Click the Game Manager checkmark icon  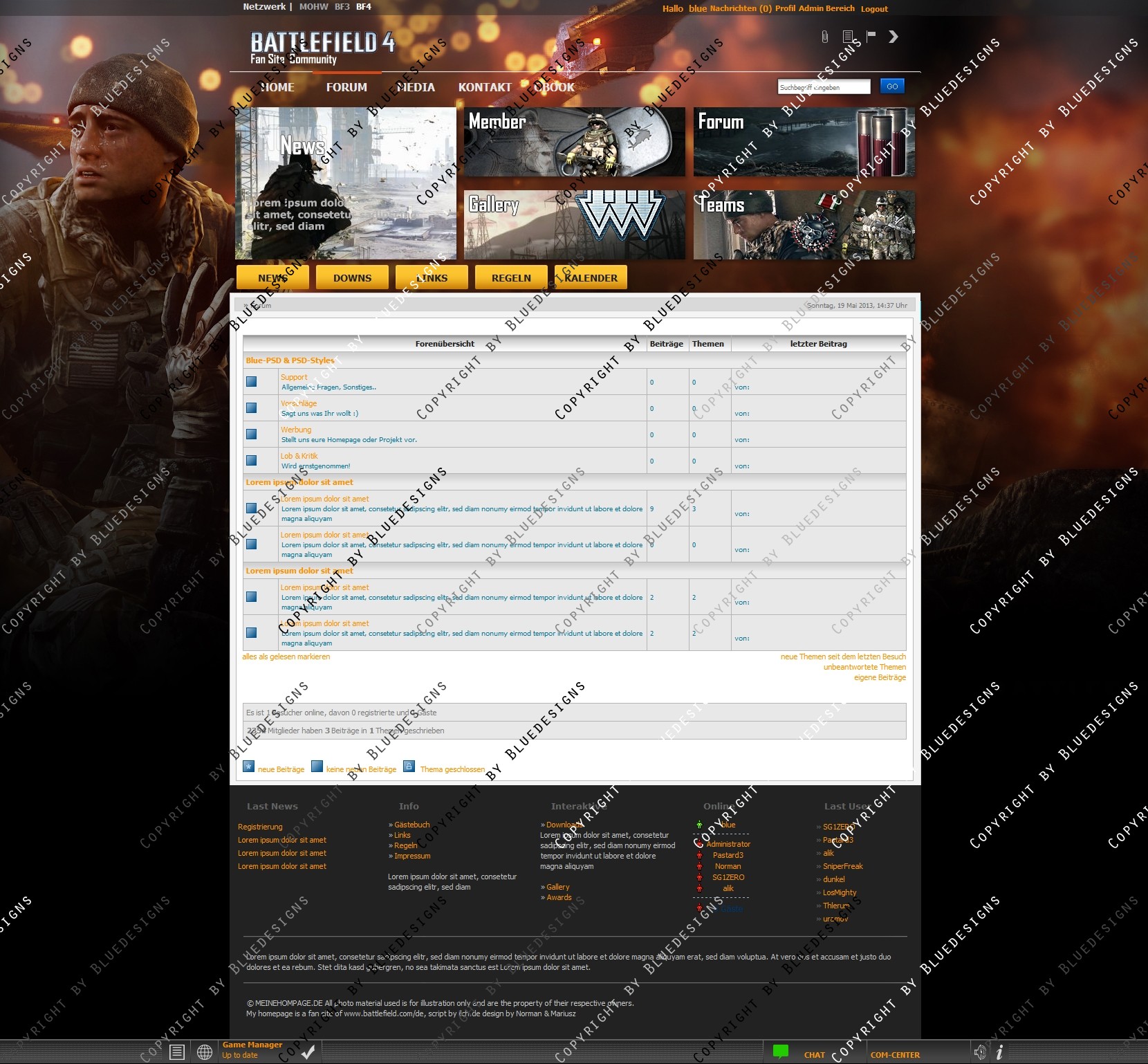(x=308, y=1052)
